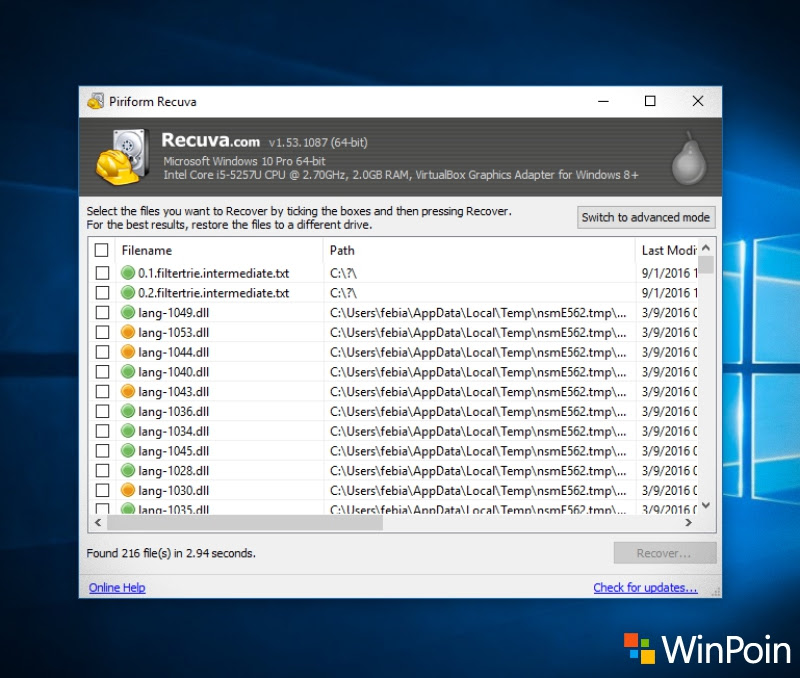
Task: Tick checkbox for lang-1045.dll
Action: pyautogui.click(x=102, y=450)
